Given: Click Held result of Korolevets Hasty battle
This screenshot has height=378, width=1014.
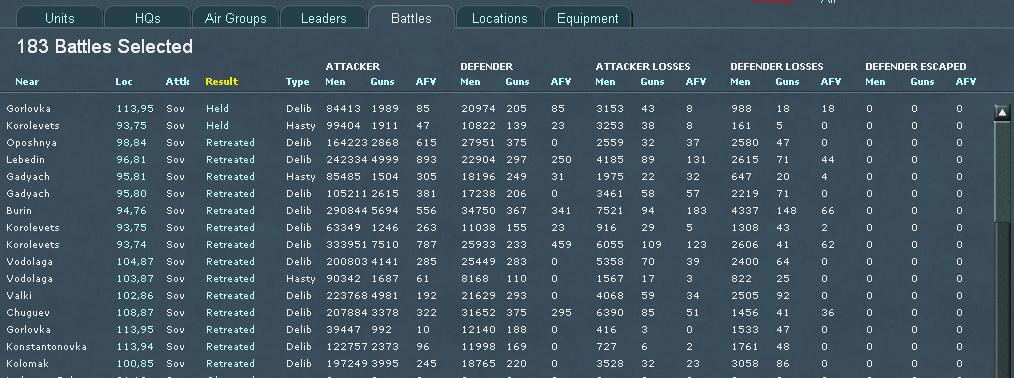Looking at the screenshot, I should pyautogui.click(x=217, y=125).
